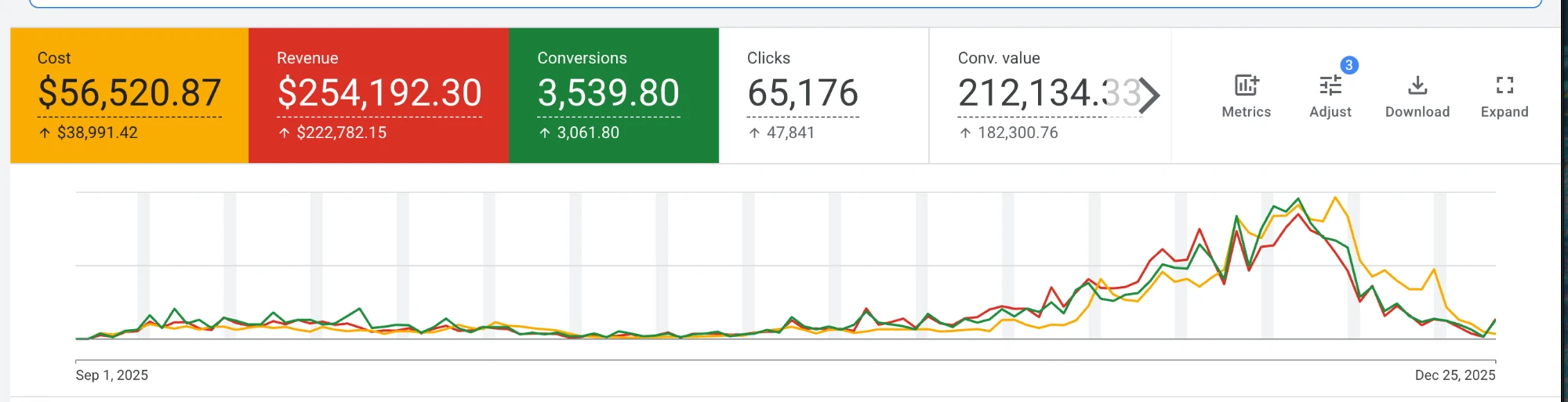Screen dimensions: 1568x402
Task: Click the Metrics label text
Action: (1246, 111)
